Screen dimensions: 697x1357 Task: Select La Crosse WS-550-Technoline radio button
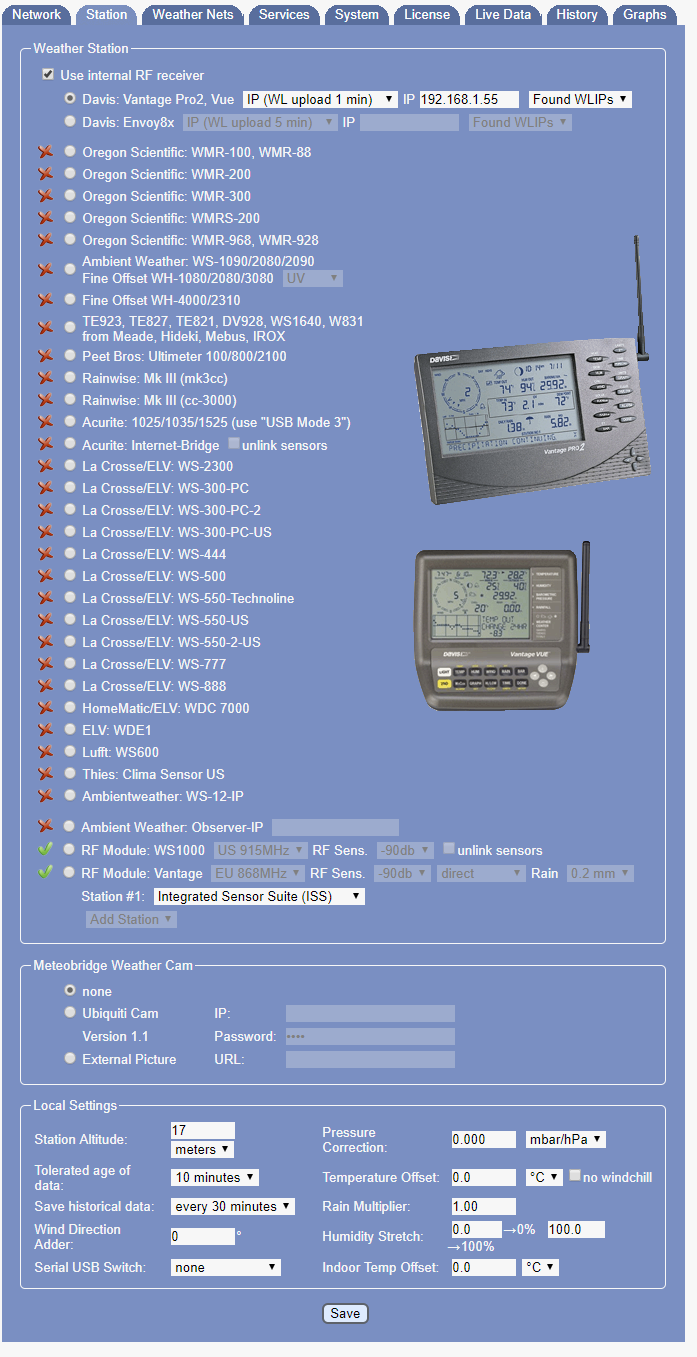(70, 598)
